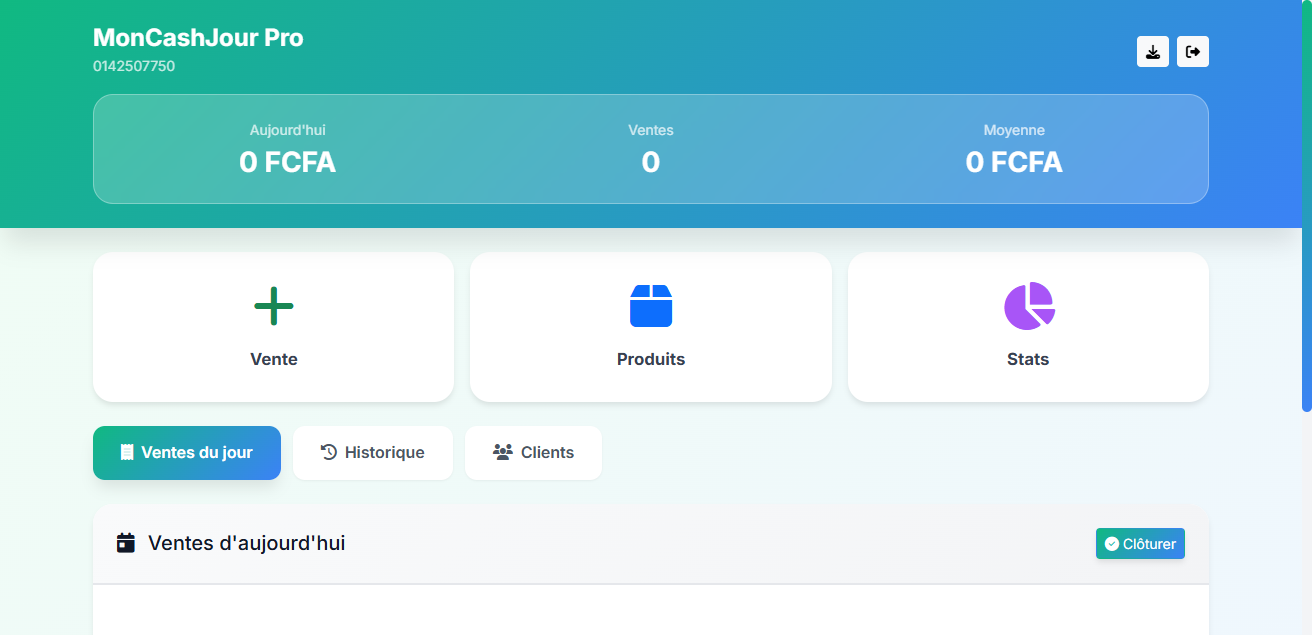Click the blue box icon for Produits
The height and width of the screenshot is (635, 1312).
(651, 306)
